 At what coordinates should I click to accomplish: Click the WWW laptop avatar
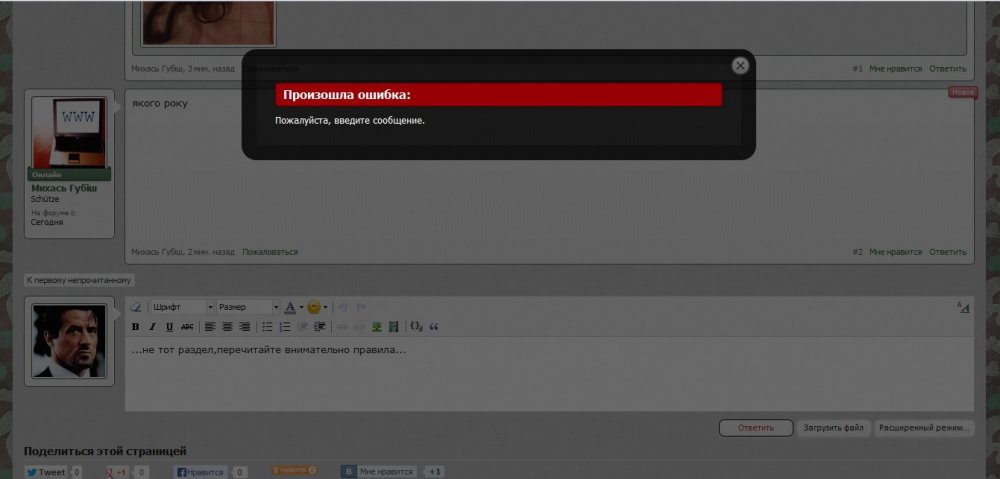click(69, 133)
